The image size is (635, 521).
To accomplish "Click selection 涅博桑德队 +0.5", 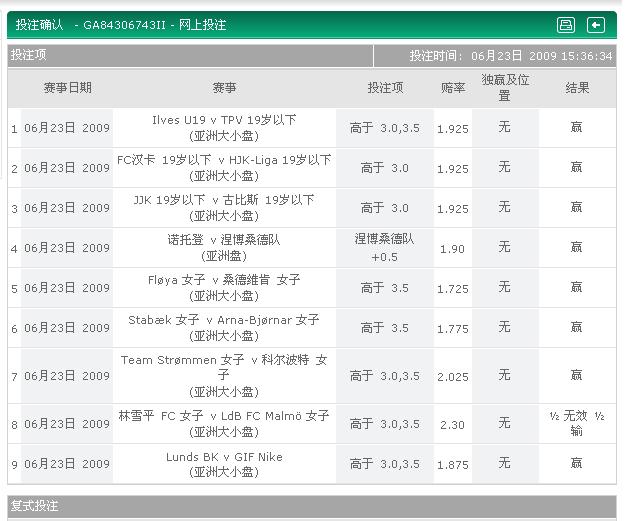I will [384, 247].
